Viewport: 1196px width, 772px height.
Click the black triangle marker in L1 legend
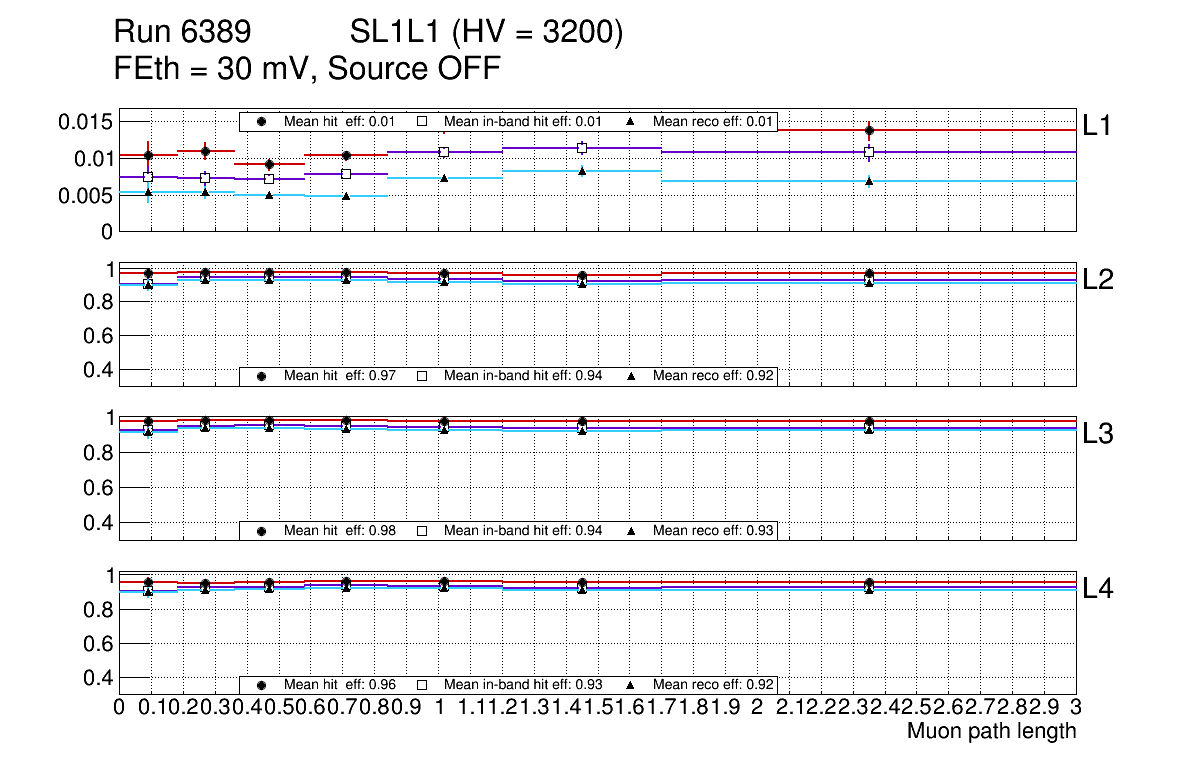[x=631, y=121]
